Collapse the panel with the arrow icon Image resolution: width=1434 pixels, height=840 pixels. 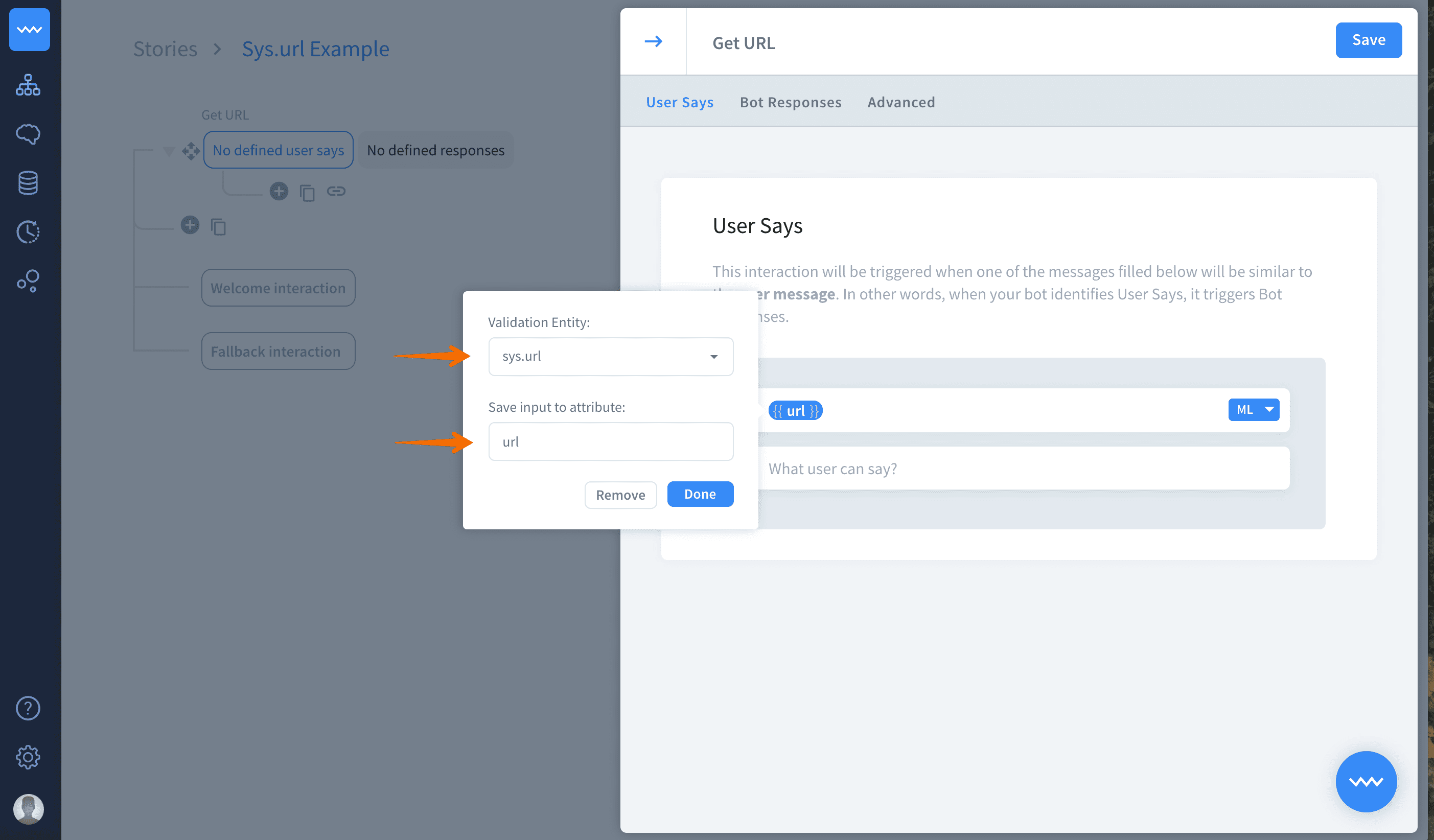point(653,41)
